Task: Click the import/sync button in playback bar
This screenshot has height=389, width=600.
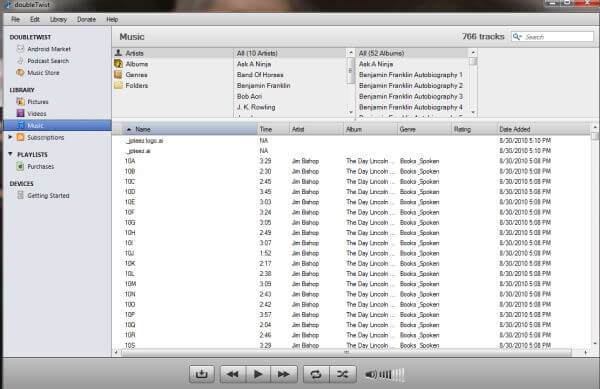Action: coord(202,374)
